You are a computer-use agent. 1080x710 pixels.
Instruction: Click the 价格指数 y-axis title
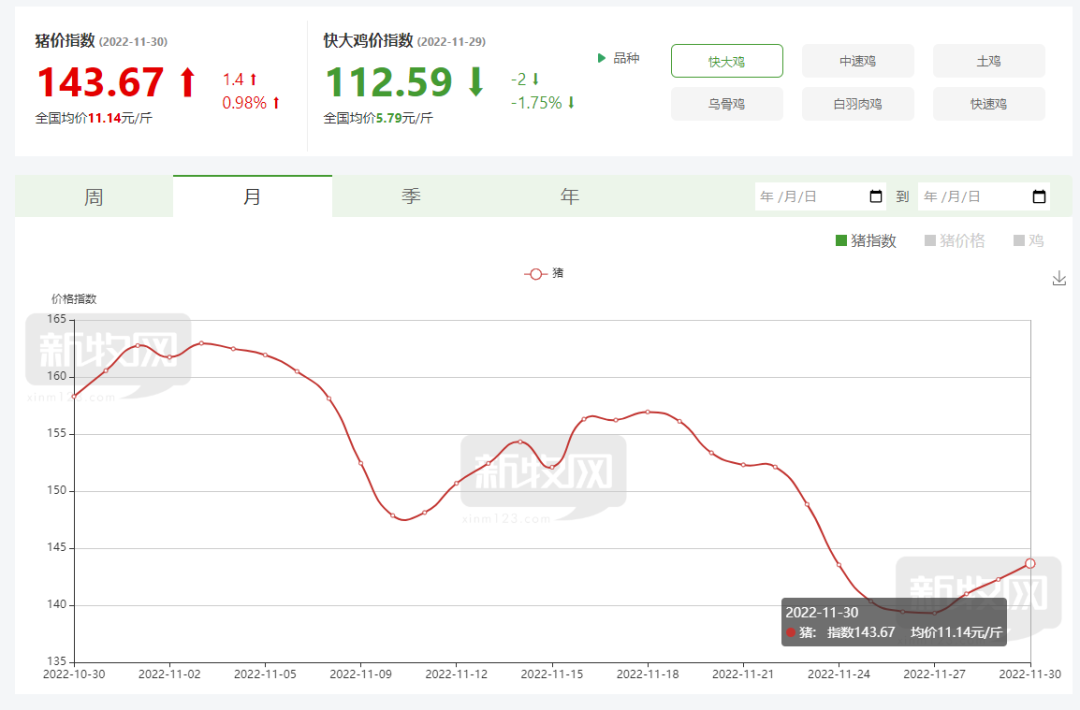(x=74, y=299)
